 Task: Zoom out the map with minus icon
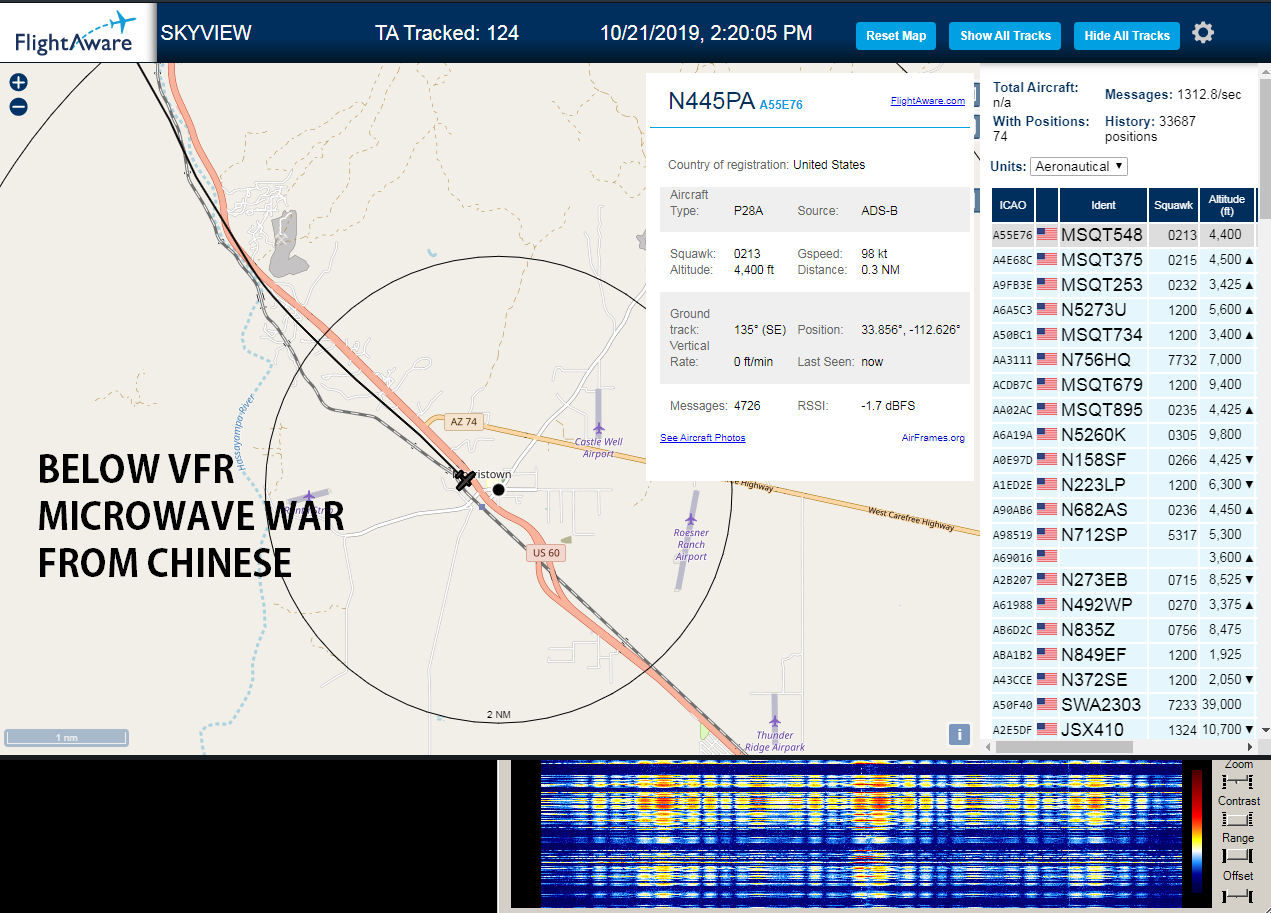(x=18, y=107)
